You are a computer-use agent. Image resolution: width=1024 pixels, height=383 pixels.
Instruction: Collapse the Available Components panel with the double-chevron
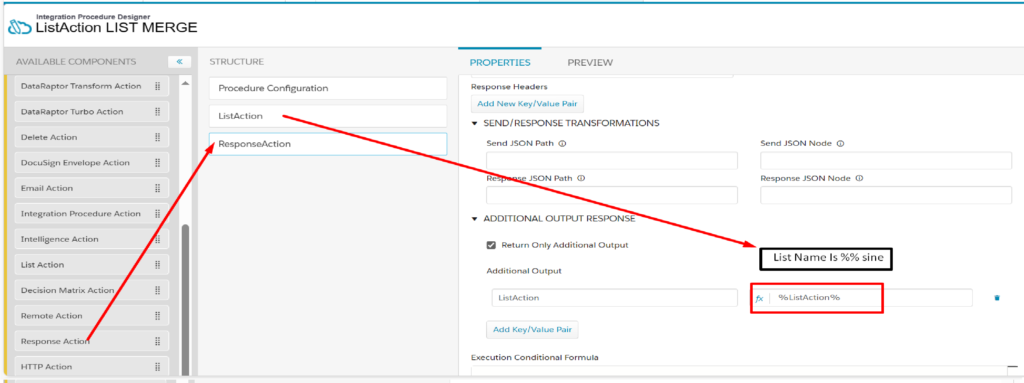point(180,62)
